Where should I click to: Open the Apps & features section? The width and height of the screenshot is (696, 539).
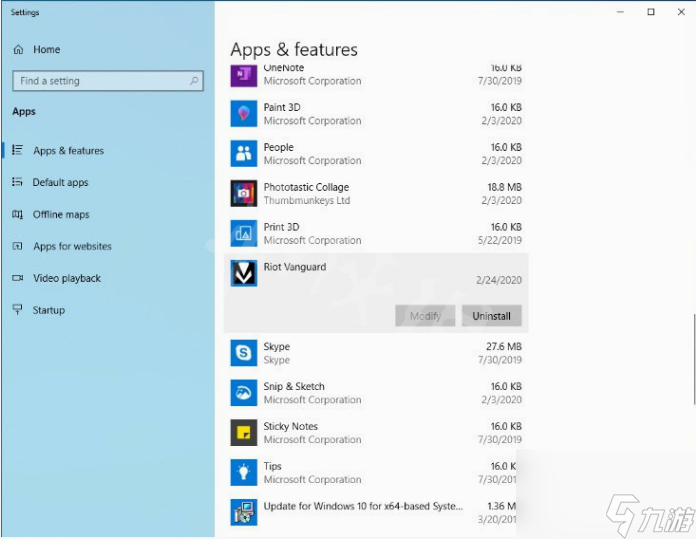point(68,151)
